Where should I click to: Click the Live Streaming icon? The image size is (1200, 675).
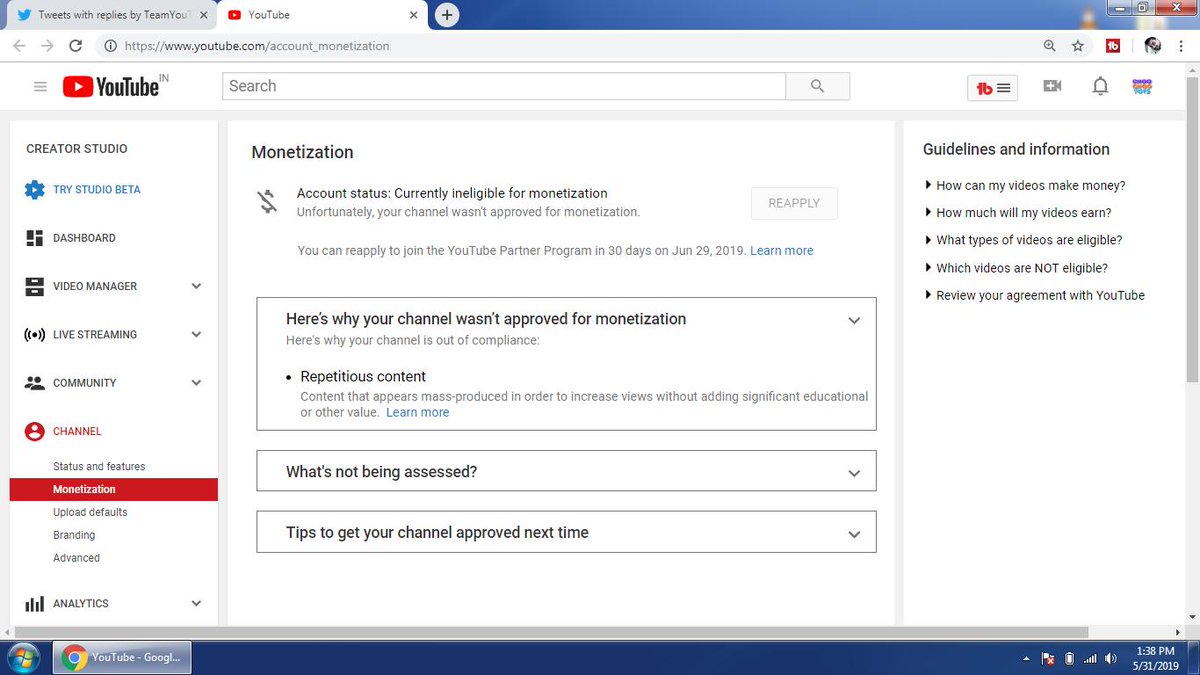tap(34, 334)
